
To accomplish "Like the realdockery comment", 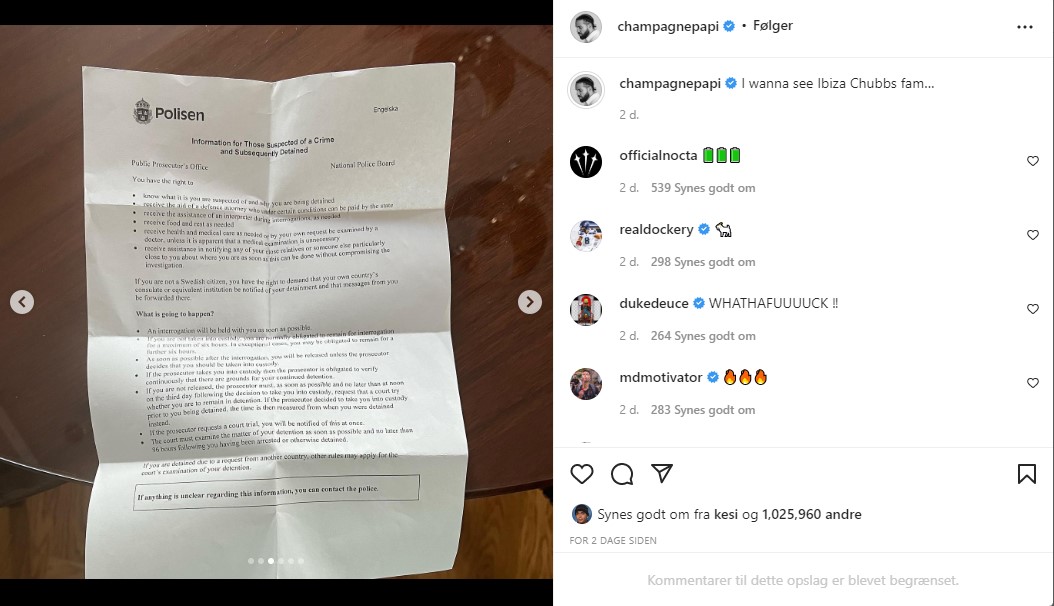I will pos(1032,235).
